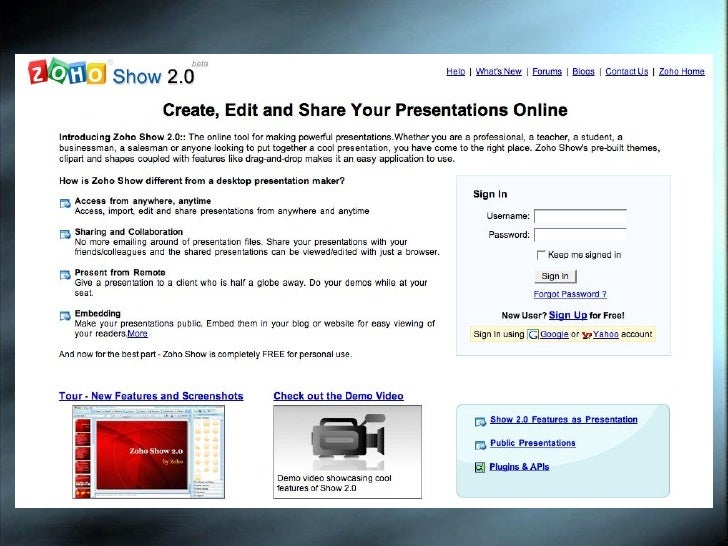Screen dimensions: 728x546
Task: Click the Yahoo icon in sign-in options
Action: 586,335
